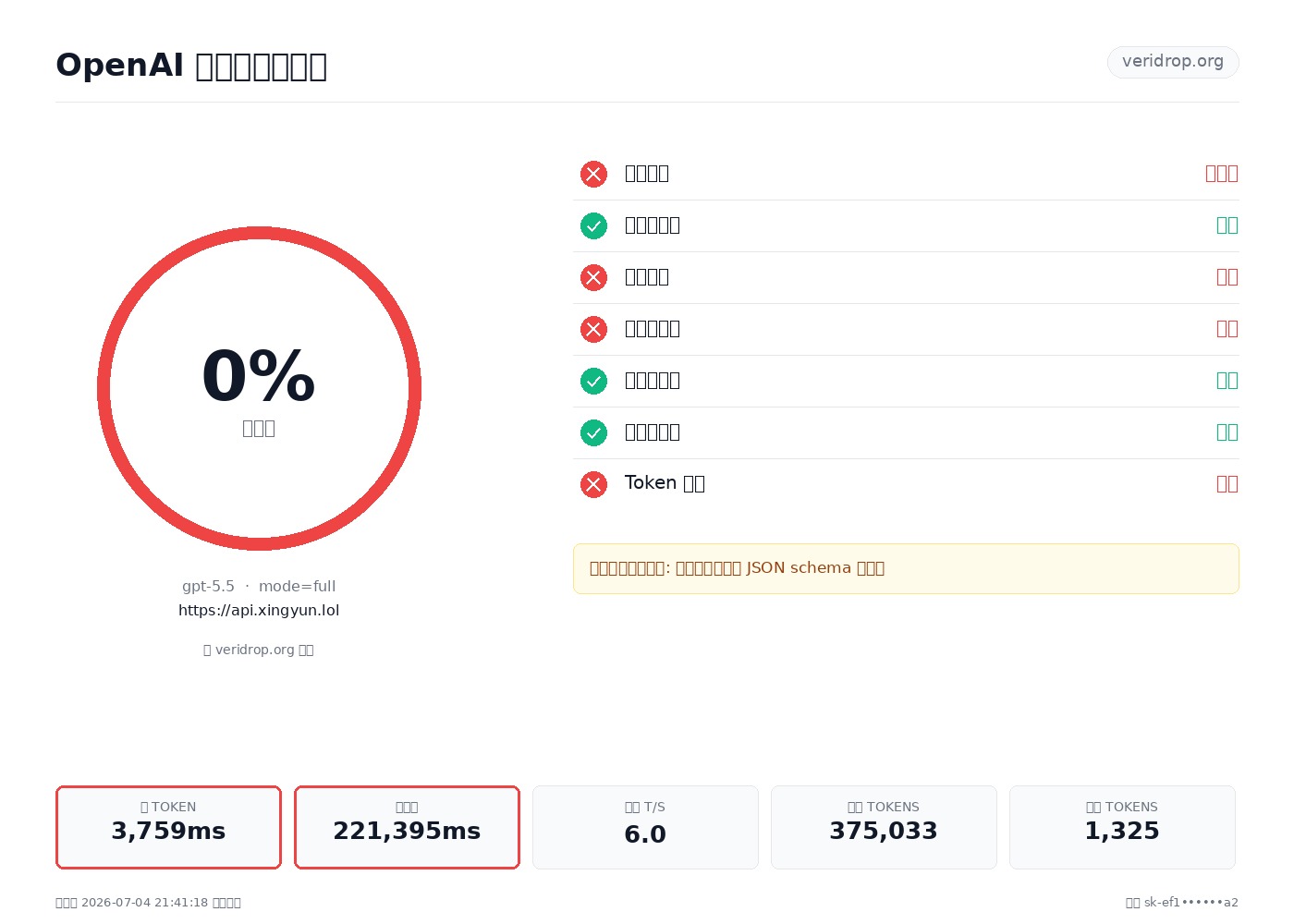Select the 221,395ms total time card
Viewport: 1294px width, 924px height.
(407, 827)
